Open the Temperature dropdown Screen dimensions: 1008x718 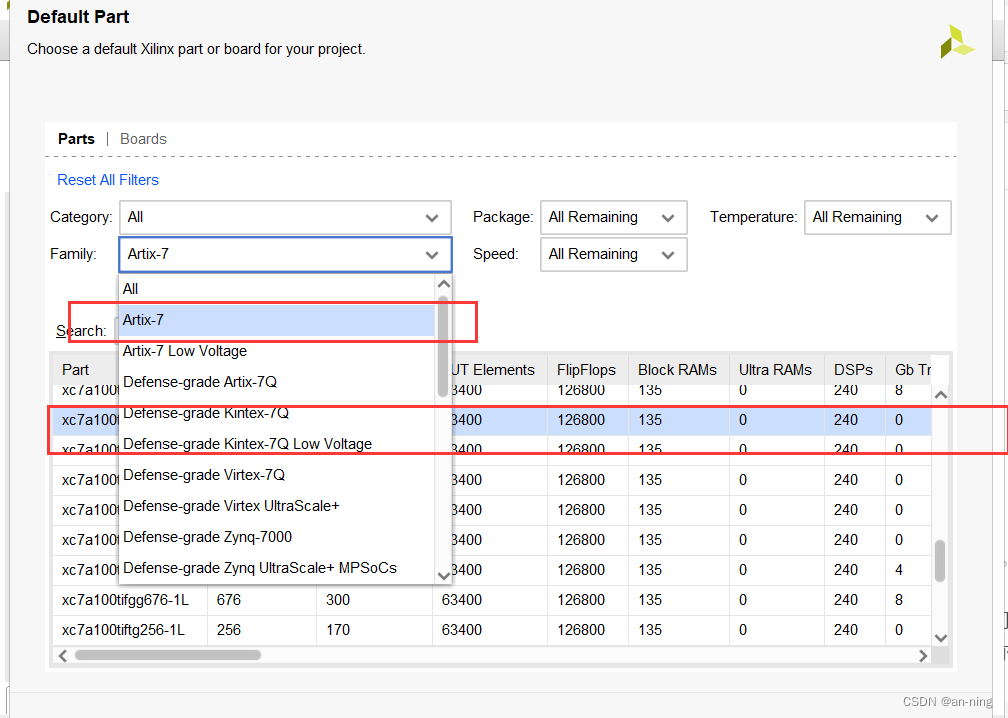click(x=878, y=217)
